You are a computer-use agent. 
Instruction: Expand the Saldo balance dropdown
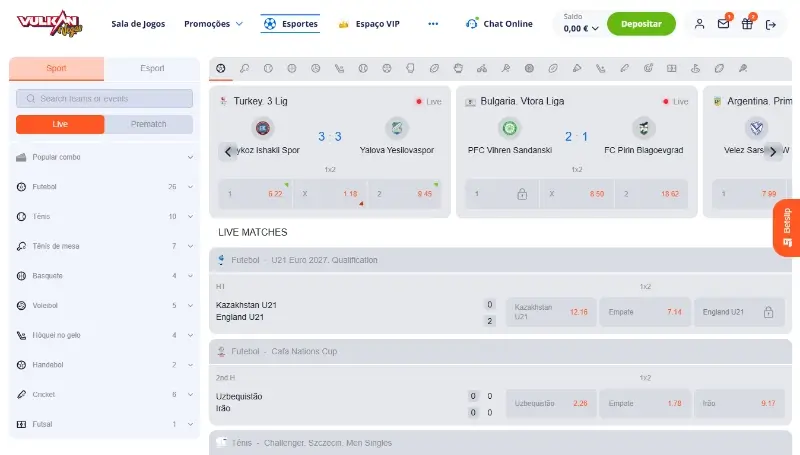(581, 29)
